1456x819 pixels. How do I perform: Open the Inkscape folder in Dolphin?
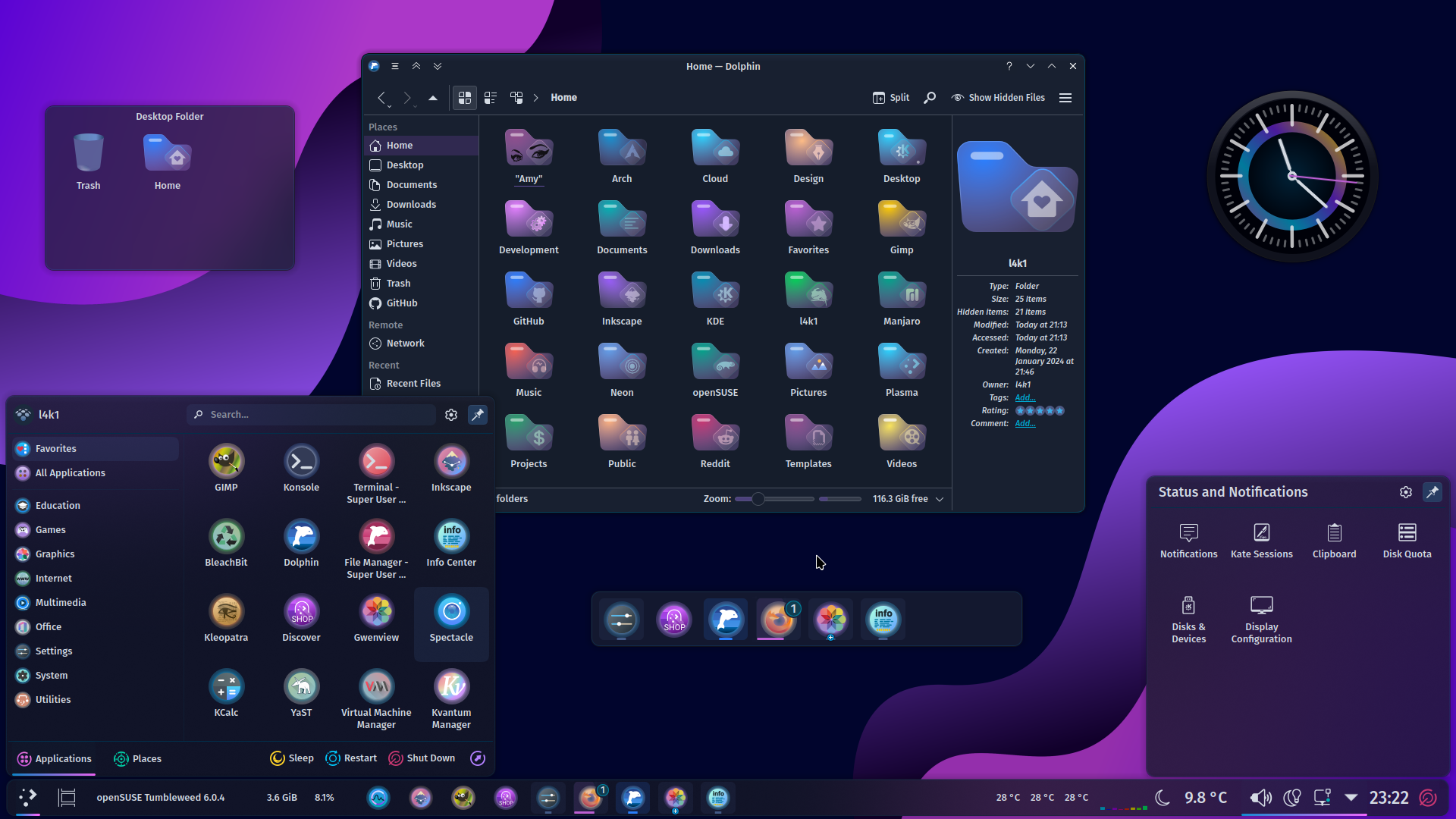pos(622,299)
